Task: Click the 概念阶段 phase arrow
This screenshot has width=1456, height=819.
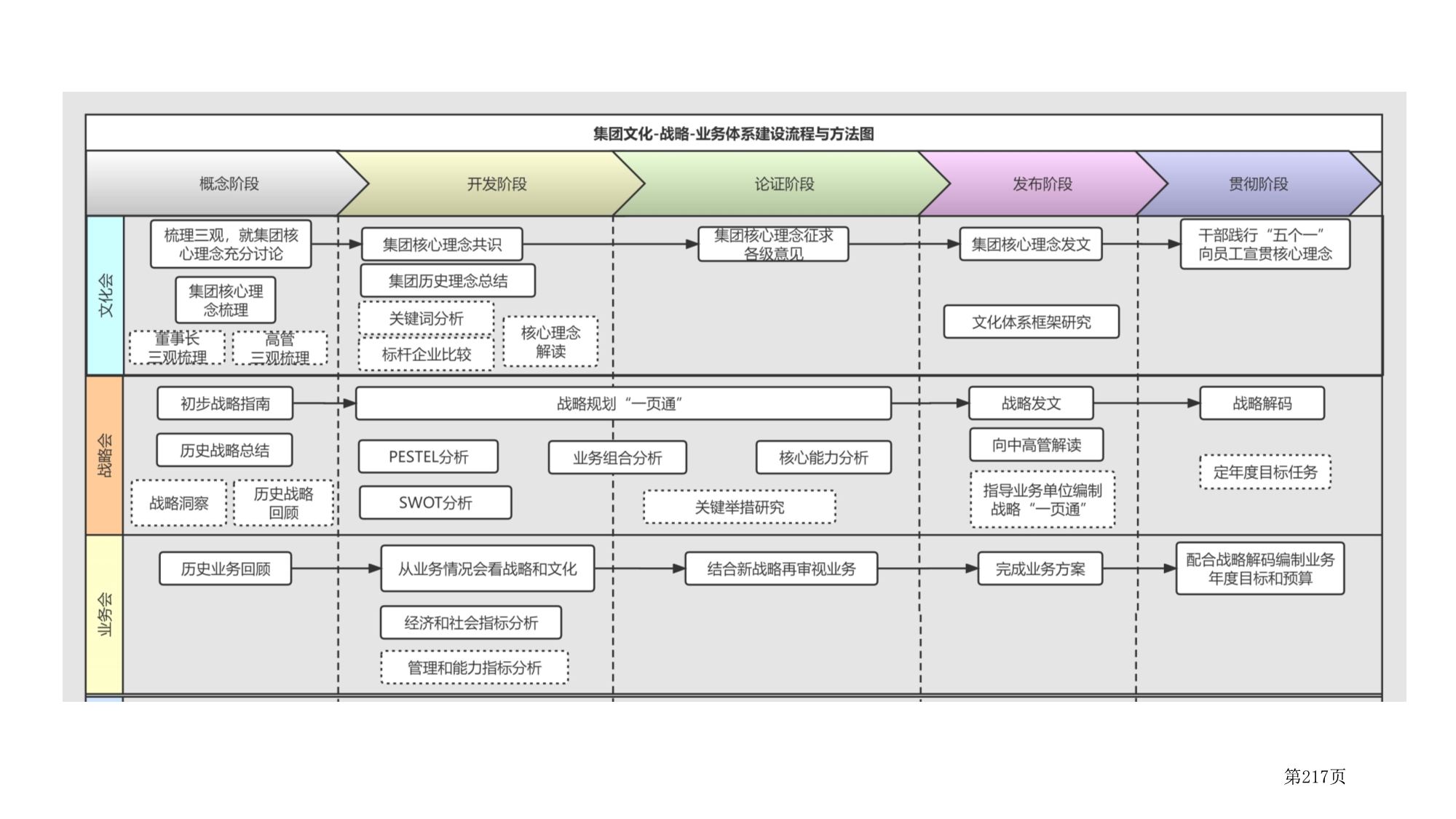Action: [229, 183]
